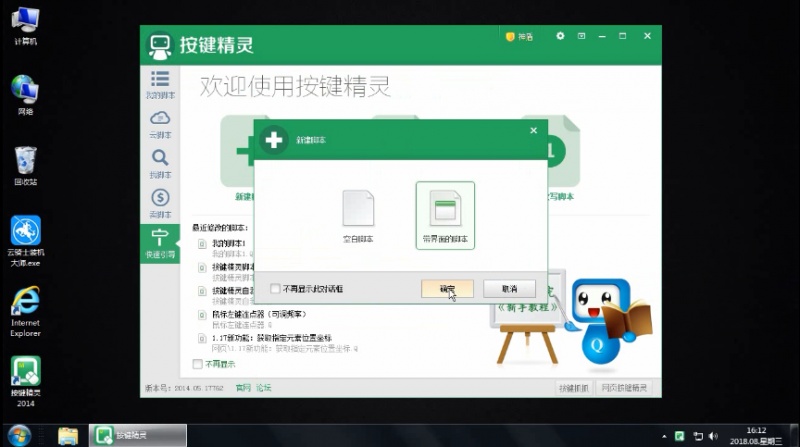Open the 论坛 forum link
Screen dimensions: 800x447
263,388
